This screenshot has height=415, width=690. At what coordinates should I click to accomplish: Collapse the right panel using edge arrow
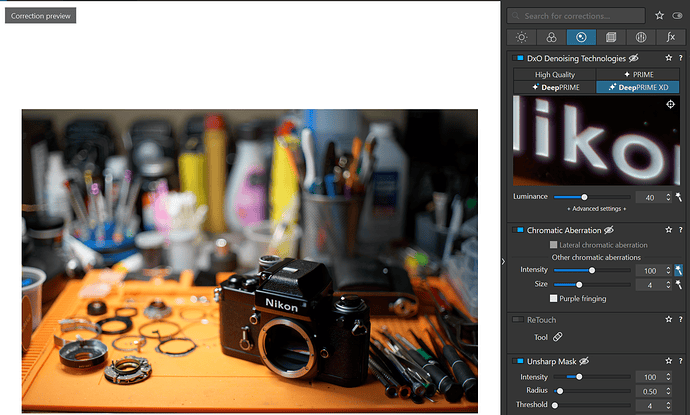pyautogui.click(x=502, y=261)
